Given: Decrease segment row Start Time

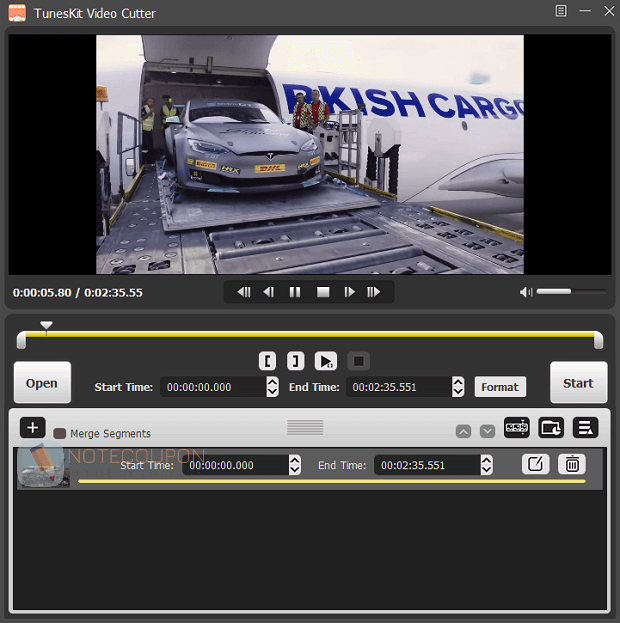Looking at the screenshot, I should pos(294,470).
